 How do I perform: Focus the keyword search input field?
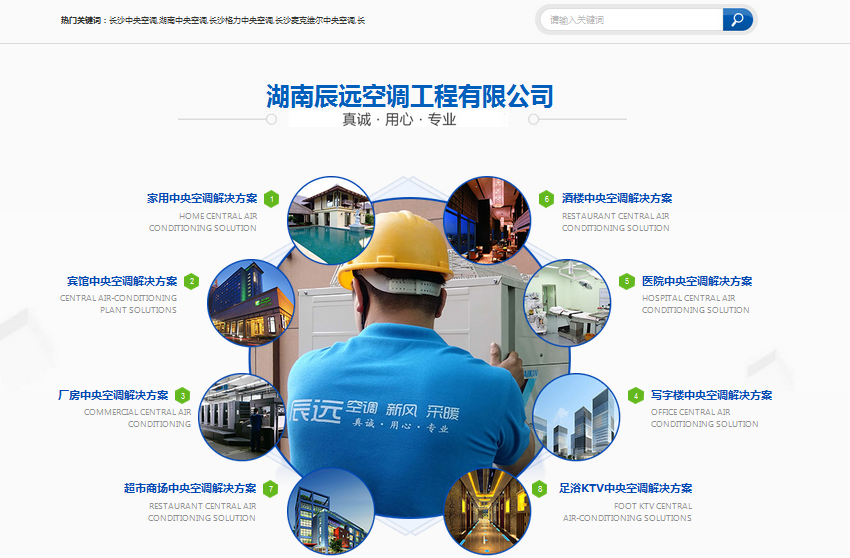point(632,20)
